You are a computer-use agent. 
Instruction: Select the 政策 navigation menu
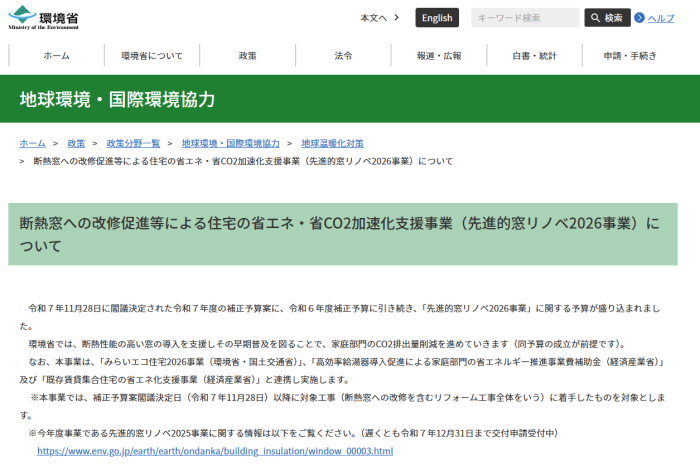(248, 56)
